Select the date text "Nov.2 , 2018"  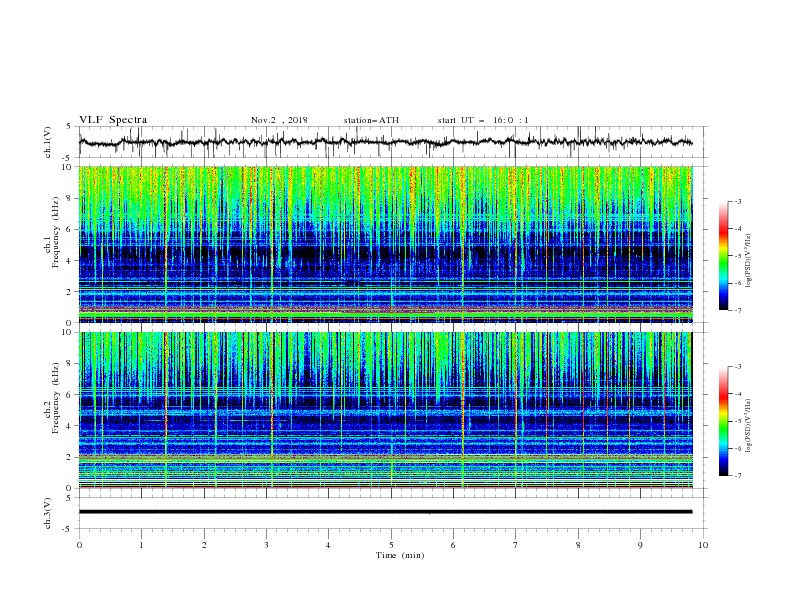tap(279, 120)
